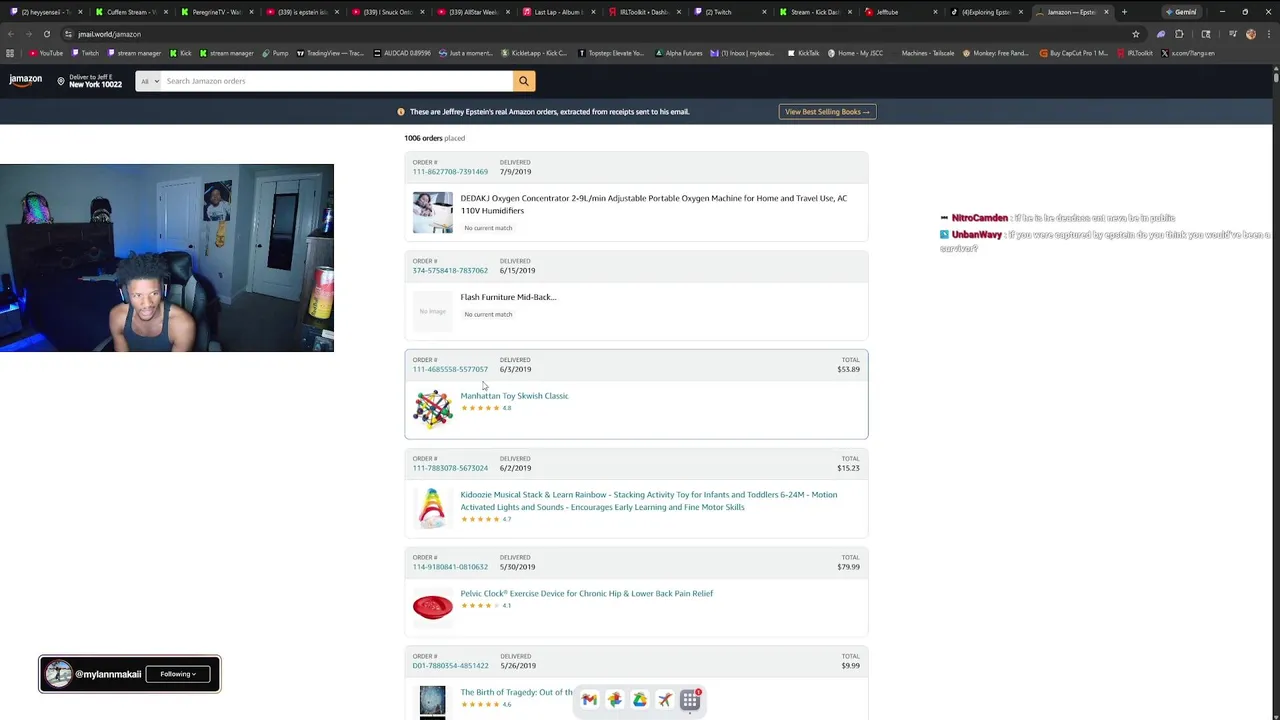Switch to the PeregrineTV tab
Viewport: 1280px width, 720px height.
pos(215,12)
